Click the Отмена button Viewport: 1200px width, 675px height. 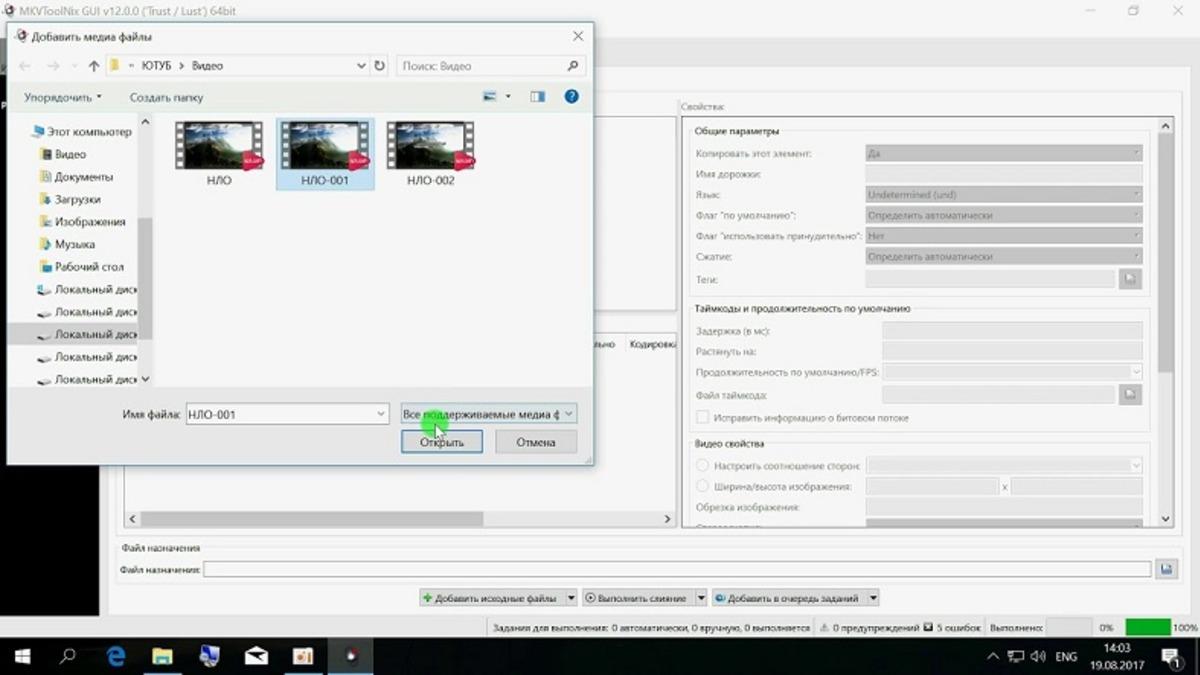[x=536, y=442]
